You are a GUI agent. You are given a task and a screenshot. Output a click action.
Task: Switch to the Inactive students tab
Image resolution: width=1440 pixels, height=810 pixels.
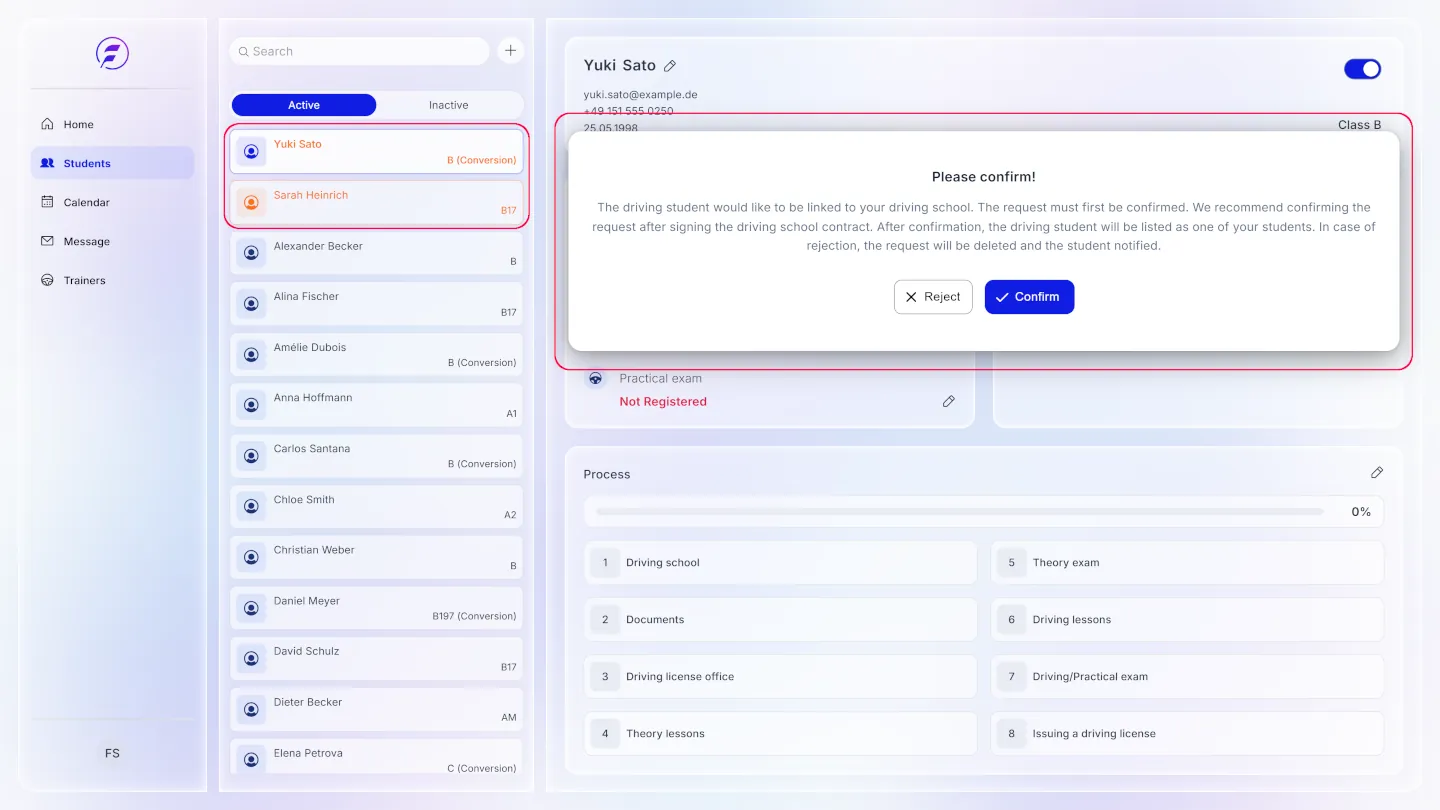pos(449,105)
